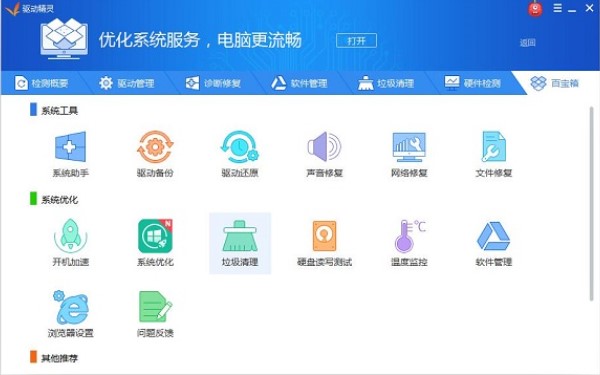Click the 返回 back link
The height and width of the screenshot is (375, 600).
pos(527,42)
